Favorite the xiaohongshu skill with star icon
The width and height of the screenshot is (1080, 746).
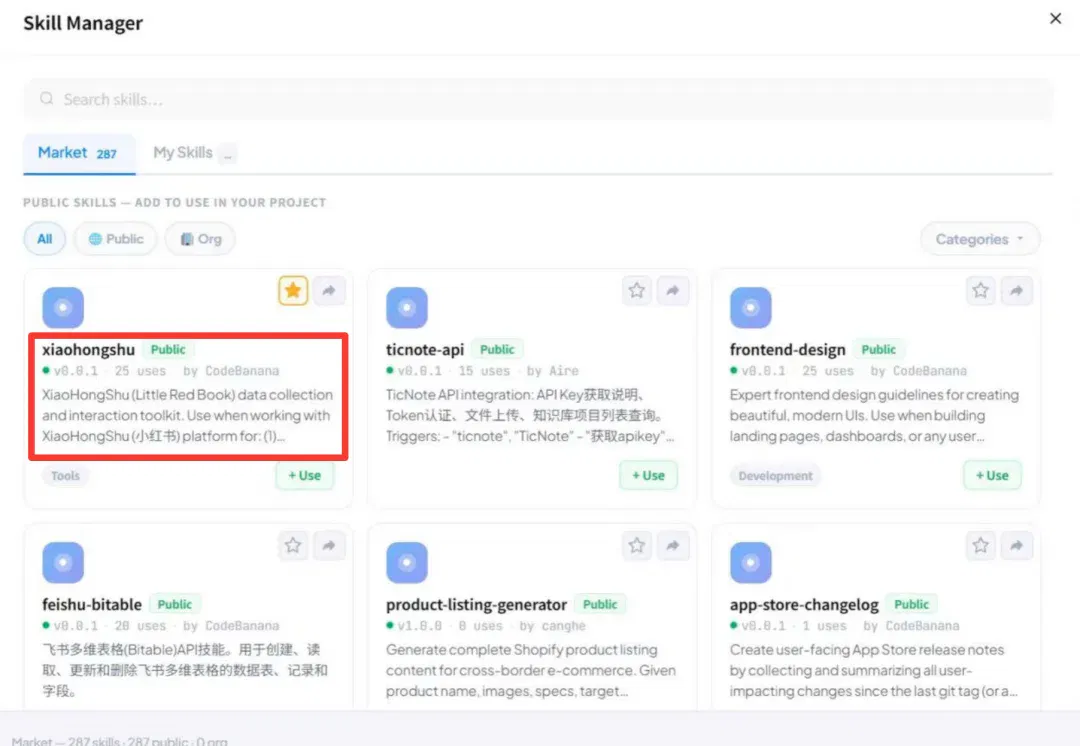(x=293, y=290)
